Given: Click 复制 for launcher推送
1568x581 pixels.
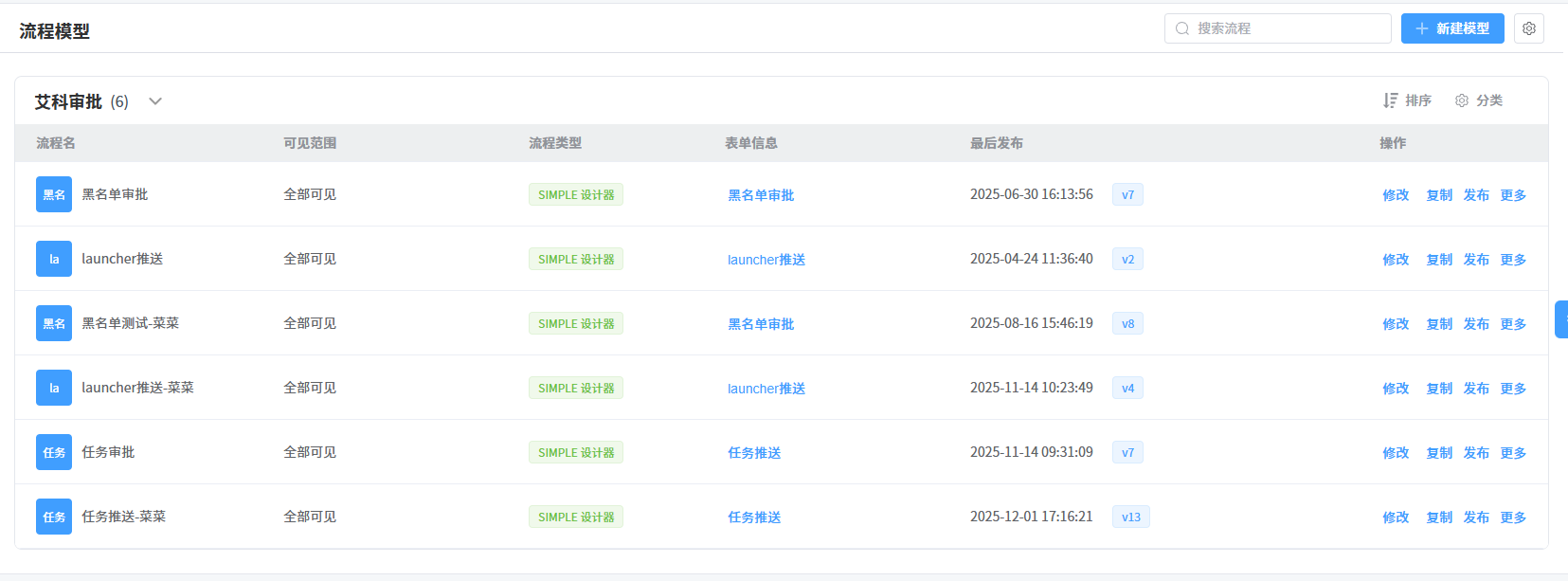Looking at the screenshot, I should (1439, 260).
